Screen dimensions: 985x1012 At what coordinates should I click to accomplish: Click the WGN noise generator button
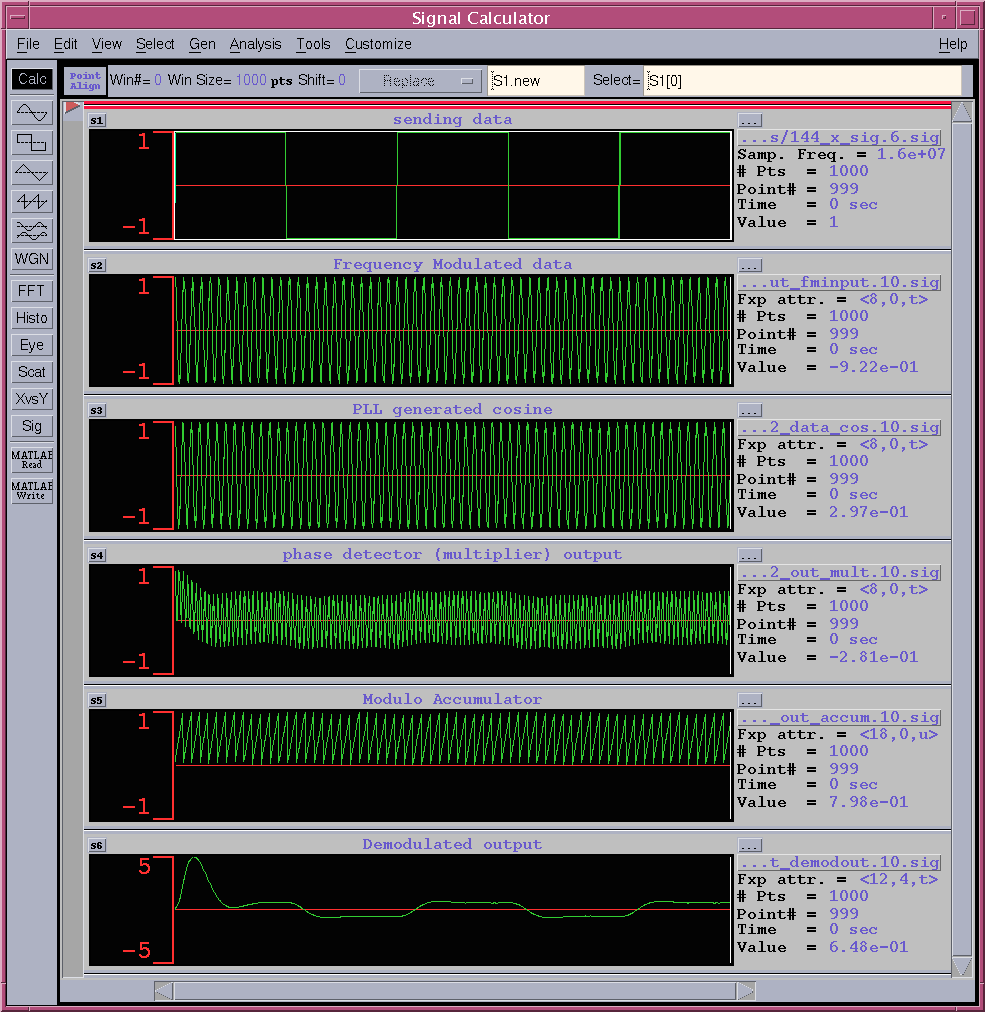click(x=32, y=258)
